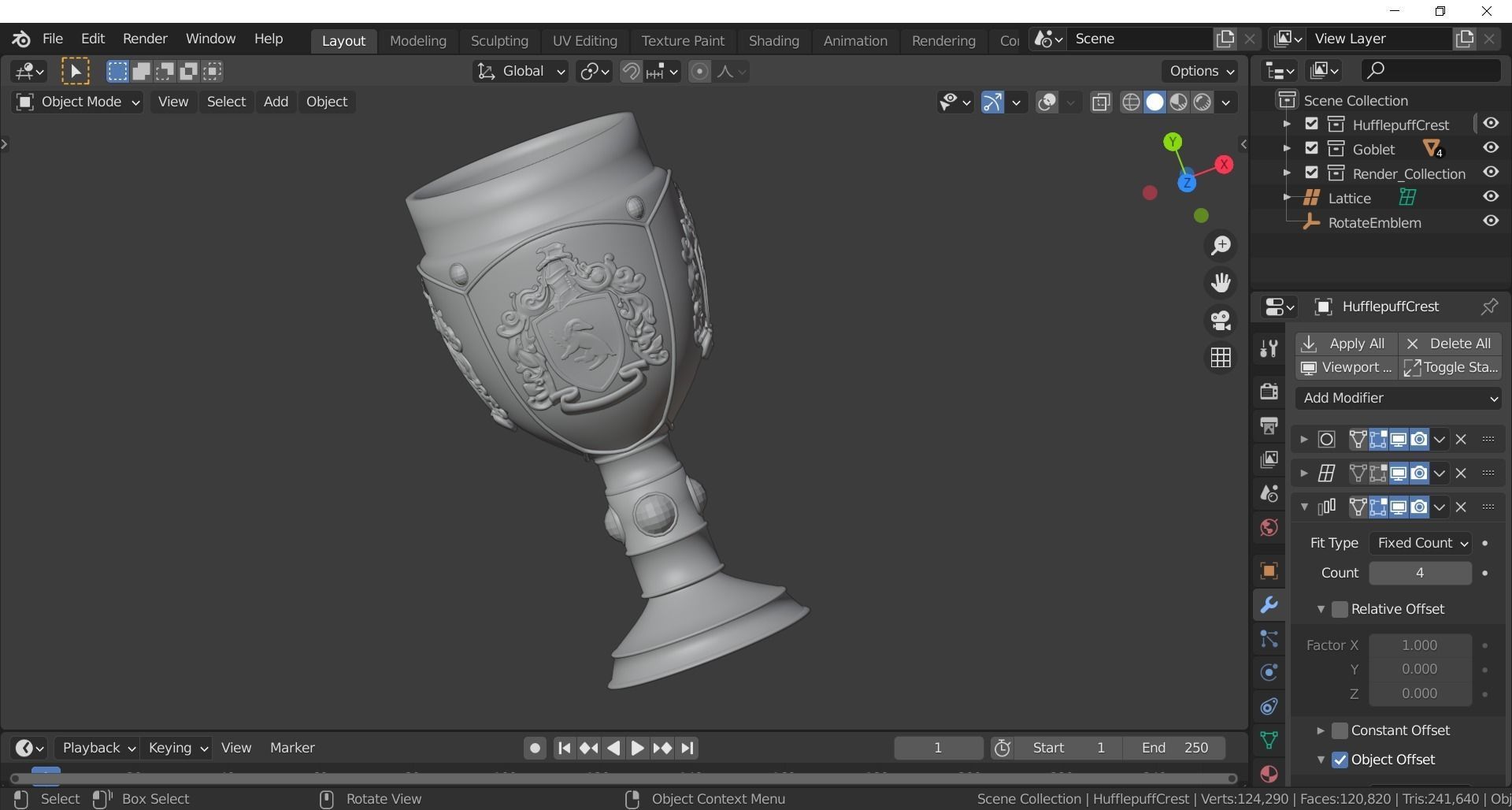Click the zoom view magnifier gizmo
This screenshot has height=810, width=1512.
pos(1221,246)
